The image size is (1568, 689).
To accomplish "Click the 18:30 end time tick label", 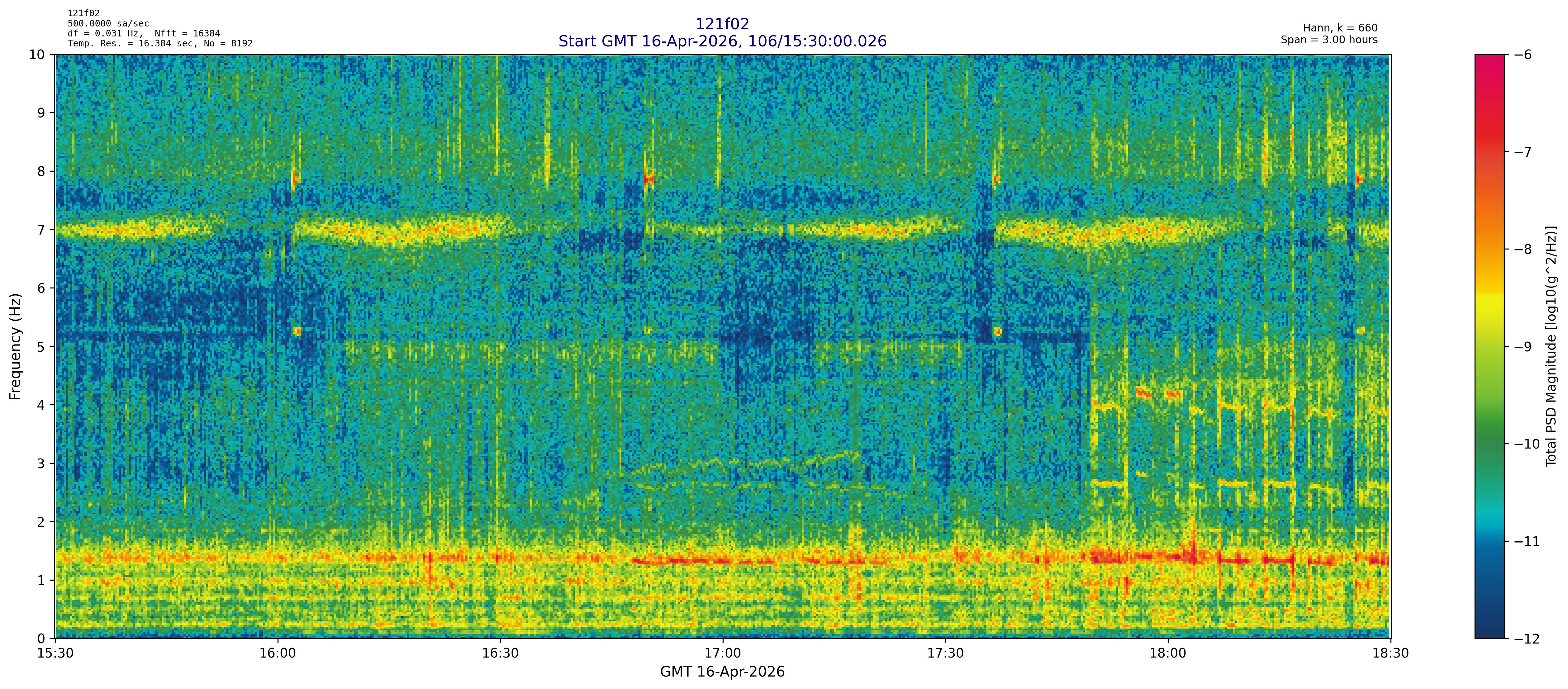I will (x=1390, y=654).
